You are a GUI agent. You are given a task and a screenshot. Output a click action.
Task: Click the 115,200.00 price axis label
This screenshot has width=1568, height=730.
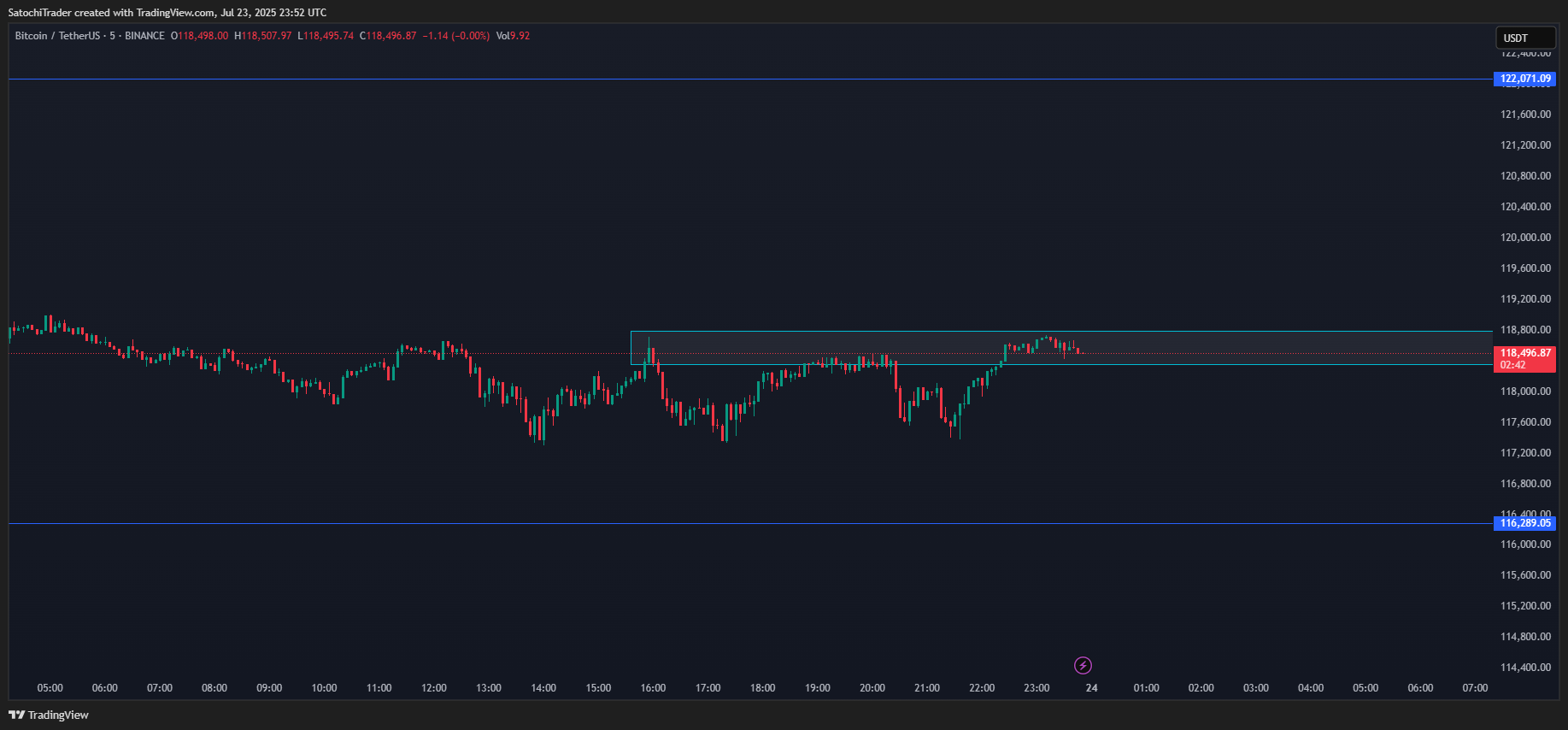click(x=1525, y=606)
